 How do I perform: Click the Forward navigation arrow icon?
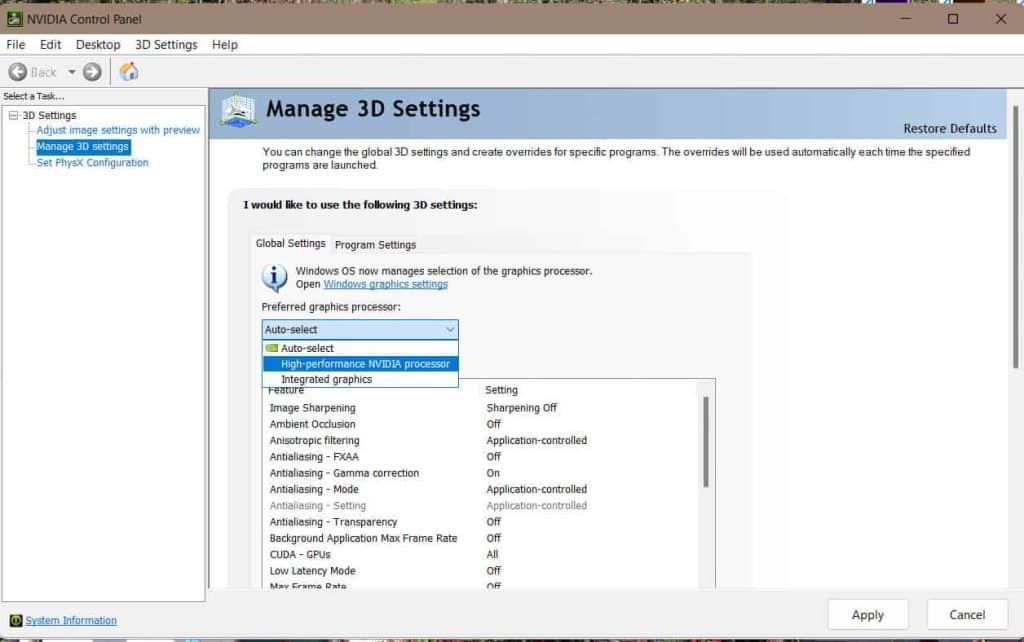pyautogui.click(x=90, y=71)
